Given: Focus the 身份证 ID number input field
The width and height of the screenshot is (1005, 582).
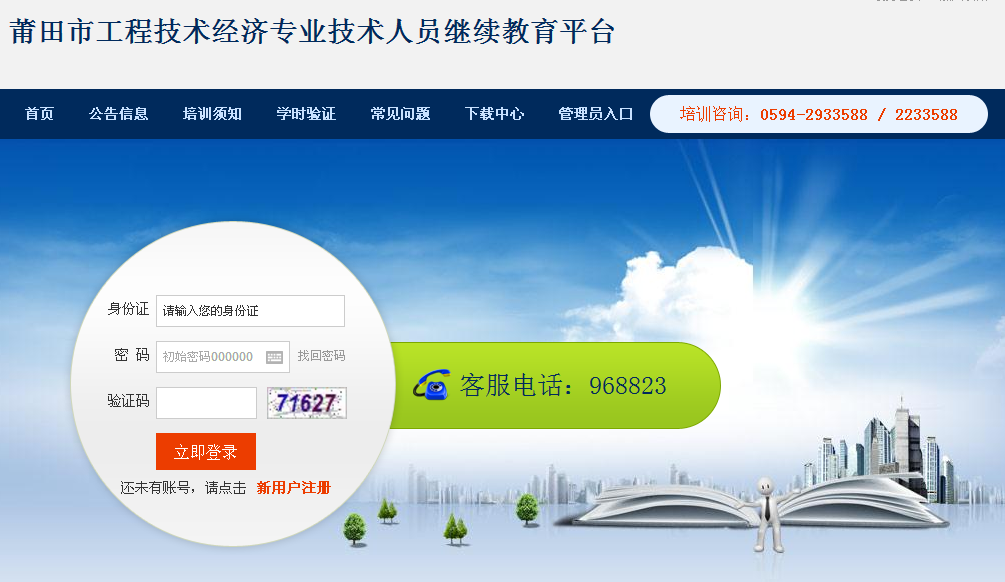Looking at the screenshot, I should (250, 311).
